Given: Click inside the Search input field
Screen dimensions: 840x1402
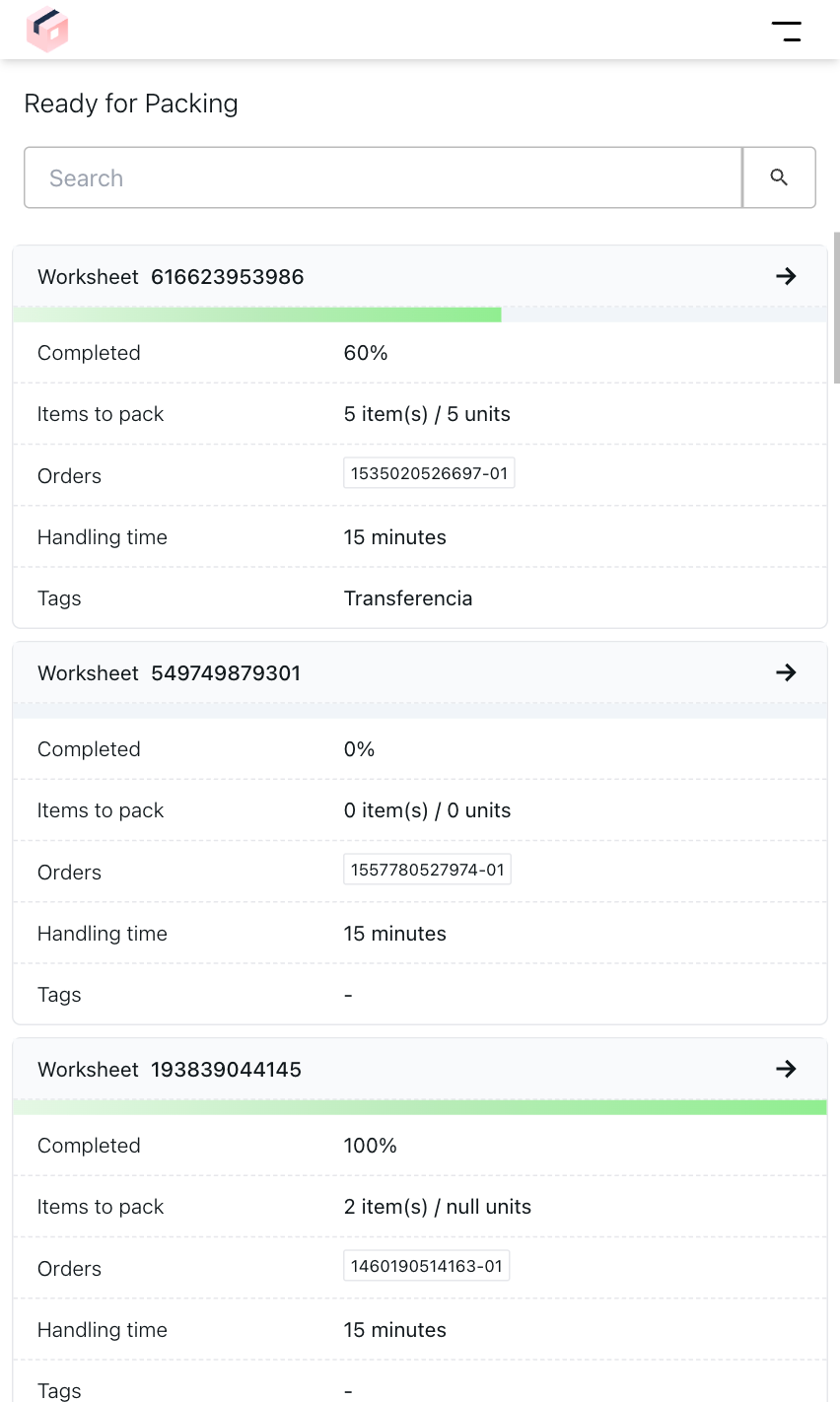Looking at the screenshot, I should (383, 177).
